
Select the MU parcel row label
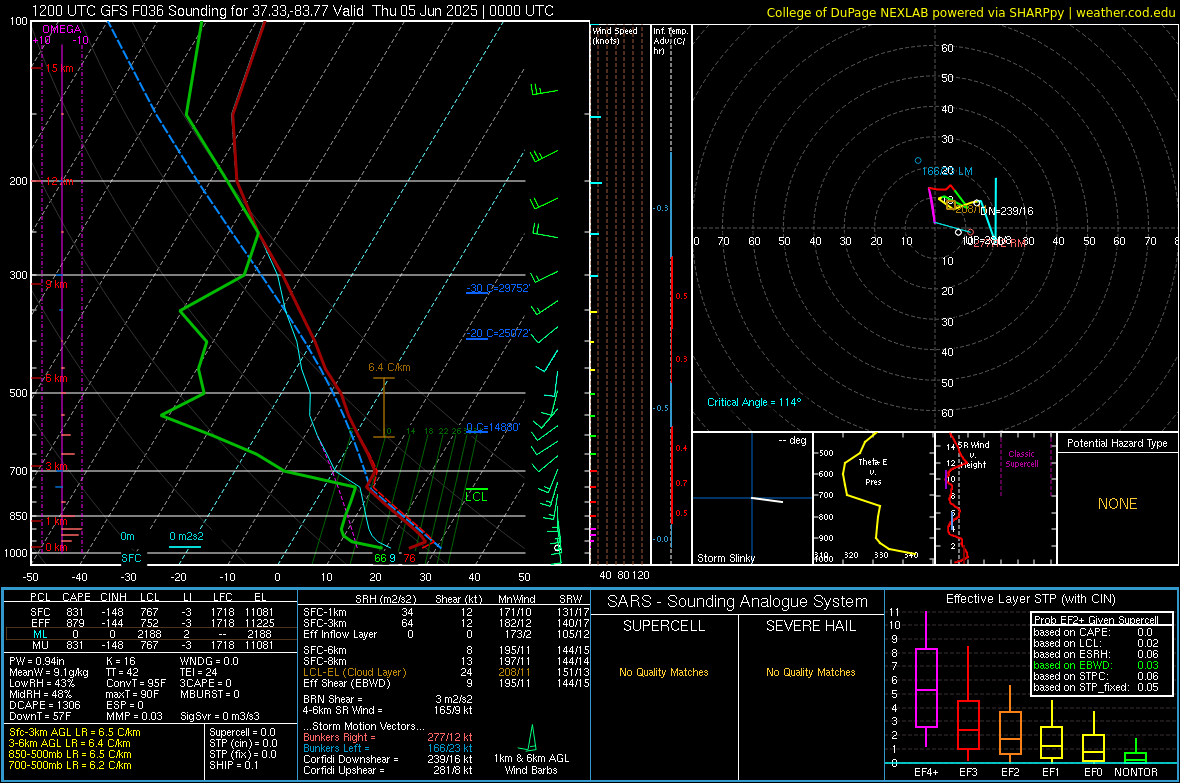[40, 645]
